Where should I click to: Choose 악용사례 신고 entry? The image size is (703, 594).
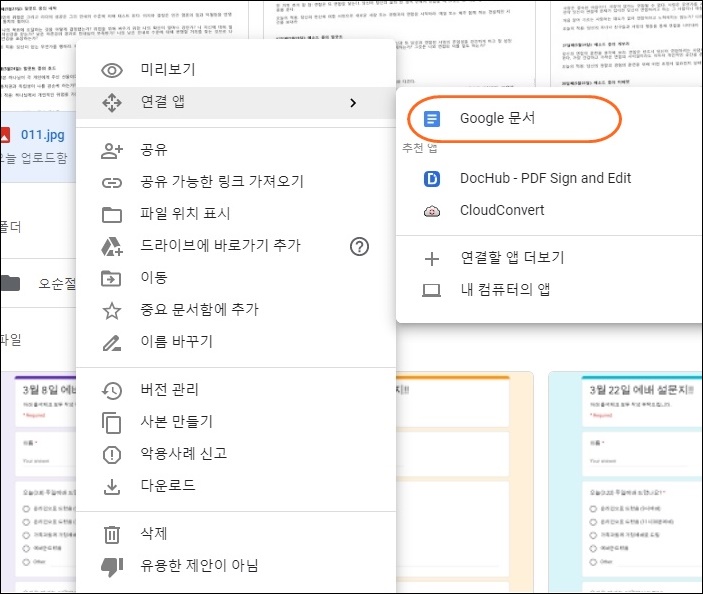236,455
